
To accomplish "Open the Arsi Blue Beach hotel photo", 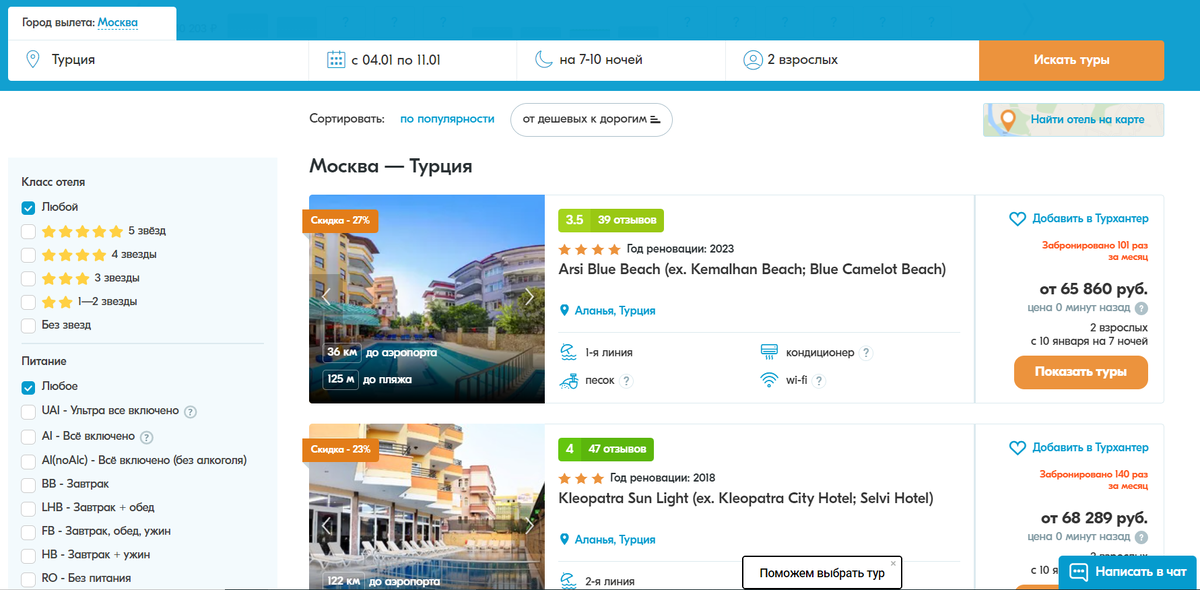I will [427, 299].
